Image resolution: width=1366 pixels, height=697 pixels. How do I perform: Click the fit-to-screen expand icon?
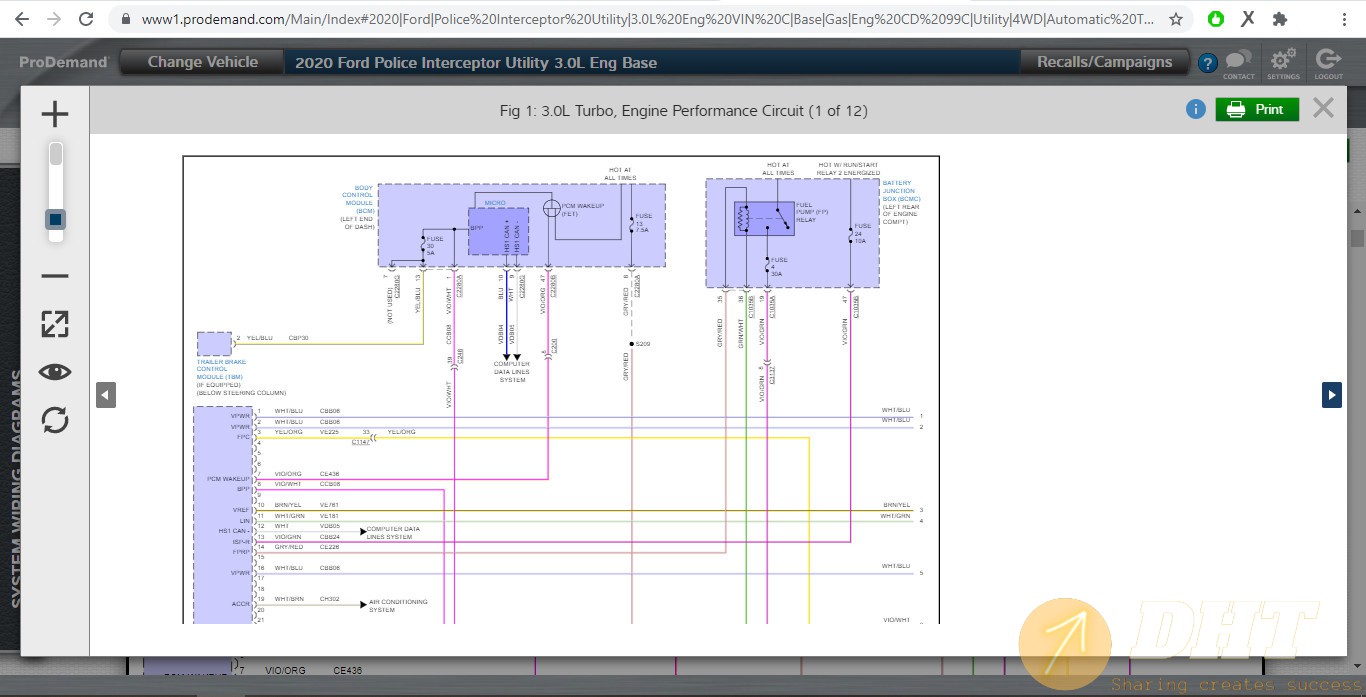pyautogui.click(x=55, y=324)
